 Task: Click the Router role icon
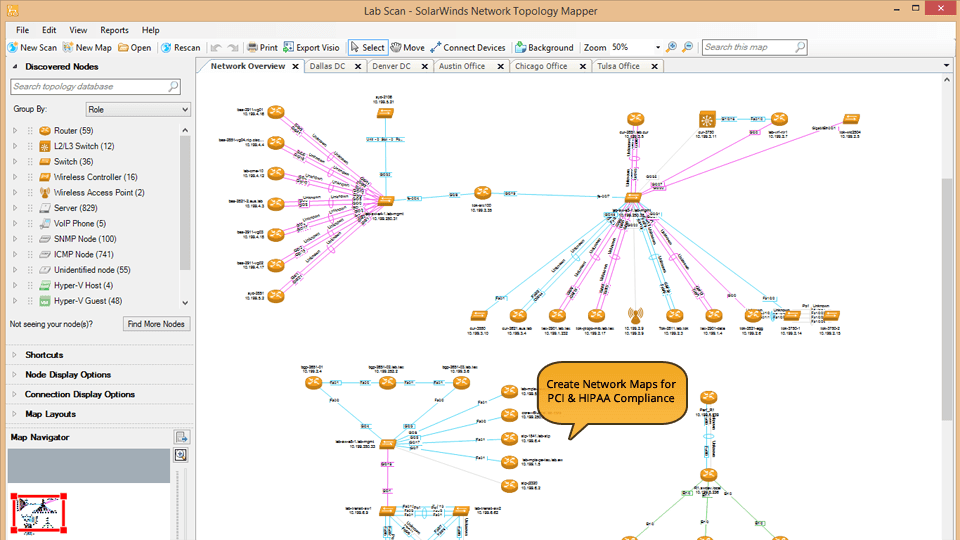tap(45, 130)
